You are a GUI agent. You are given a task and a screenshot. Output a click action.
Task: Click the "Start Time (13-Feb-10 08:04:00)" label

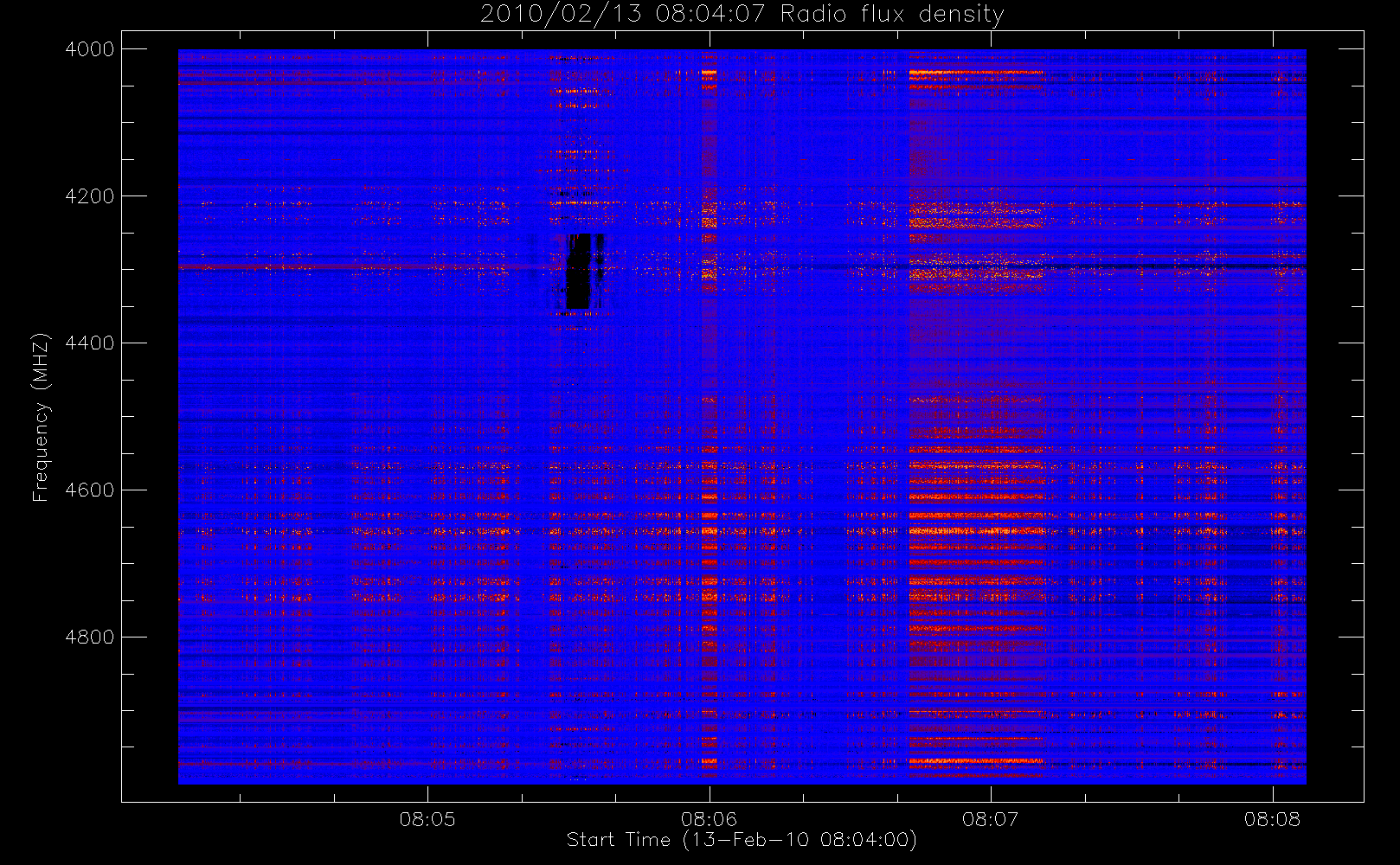click(742, 840)
